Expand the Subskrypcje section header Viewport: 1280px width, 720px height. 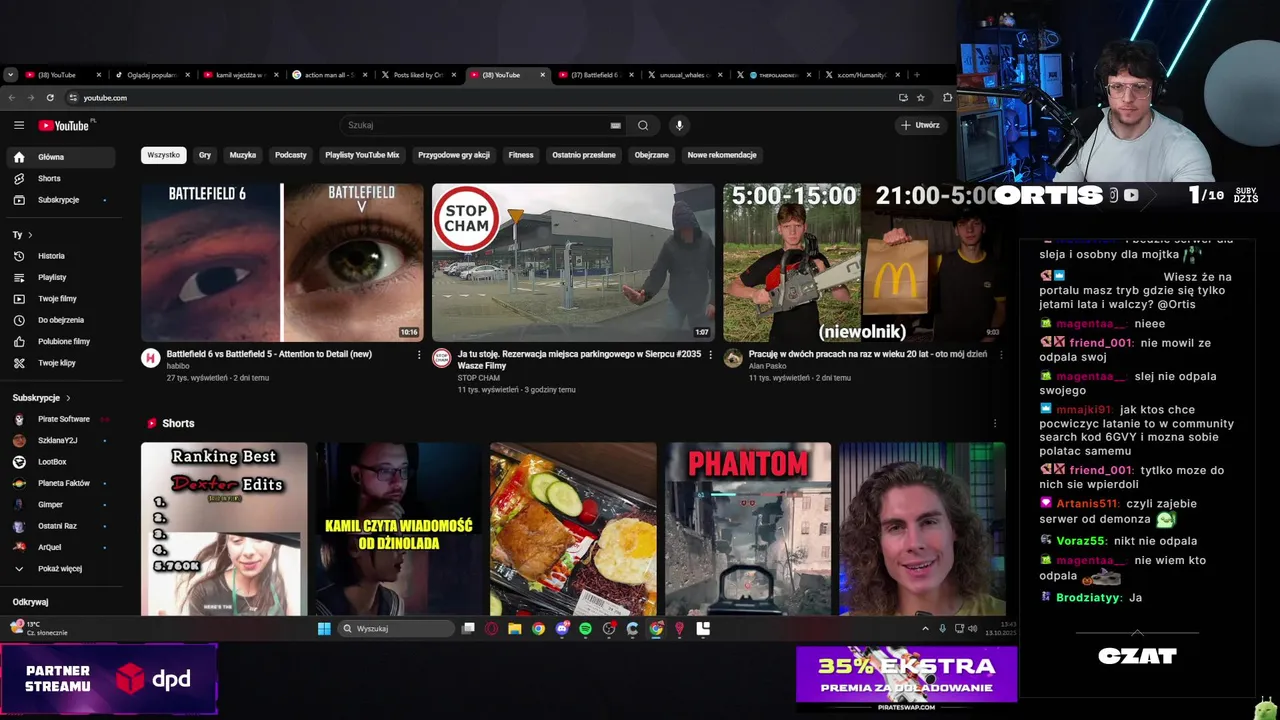pyautogui.click(x=41, y=398)
